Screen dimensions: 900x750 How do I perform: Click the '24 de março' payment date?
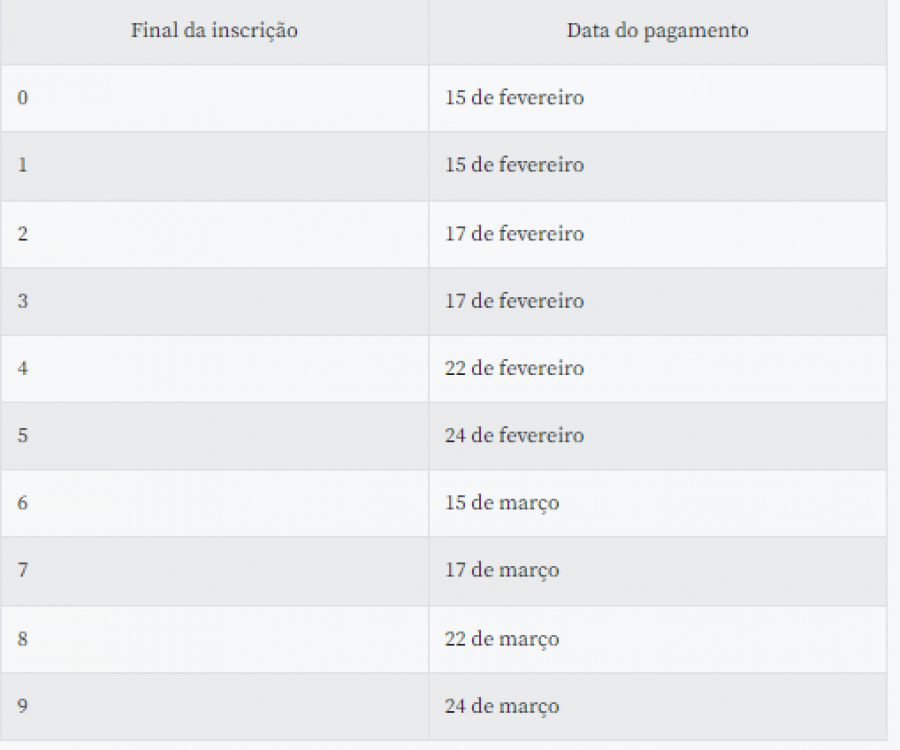502,706
